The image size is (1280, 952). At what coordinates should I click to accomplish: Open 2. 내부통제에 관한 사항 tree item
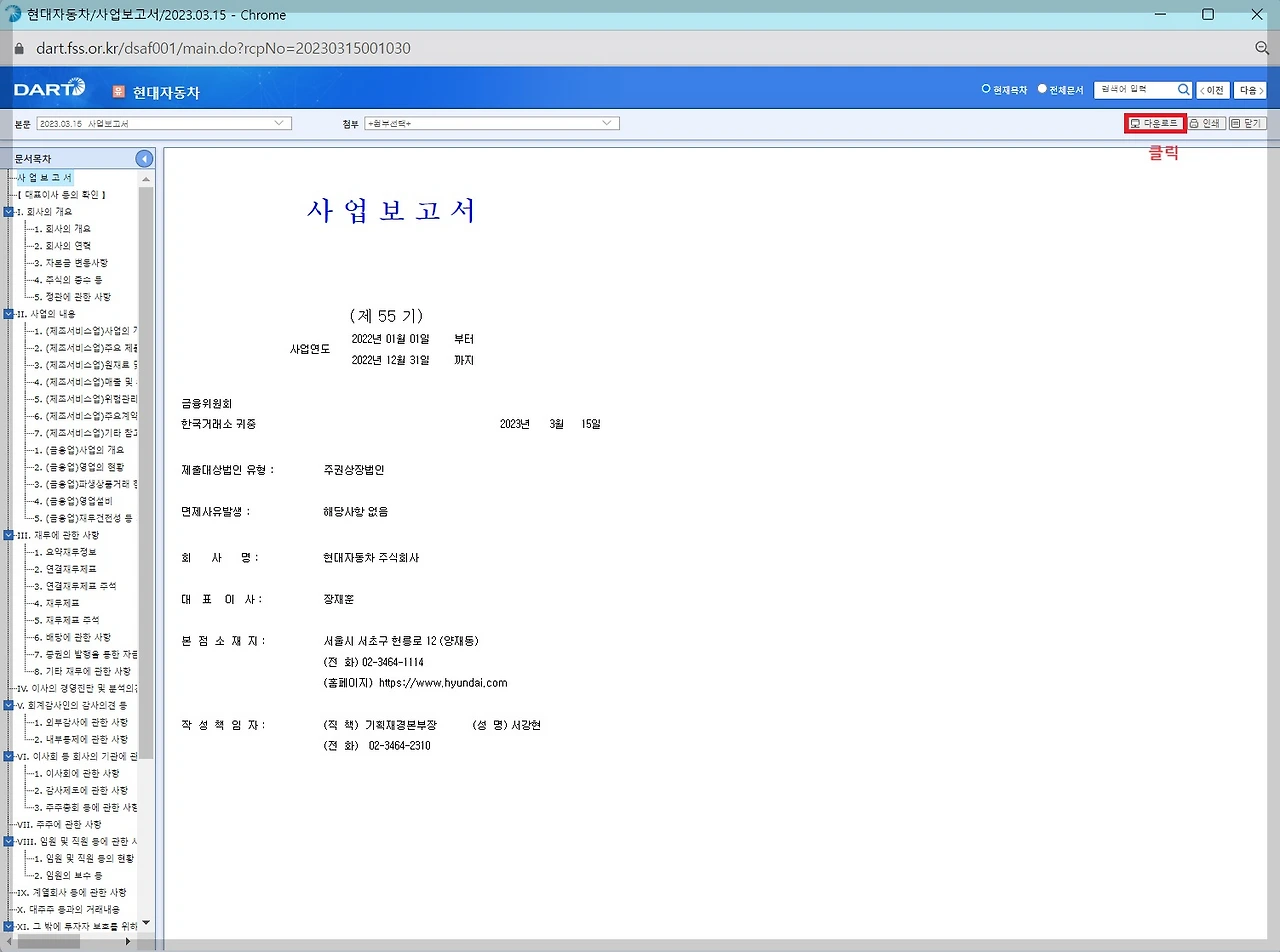click(80, 739)
